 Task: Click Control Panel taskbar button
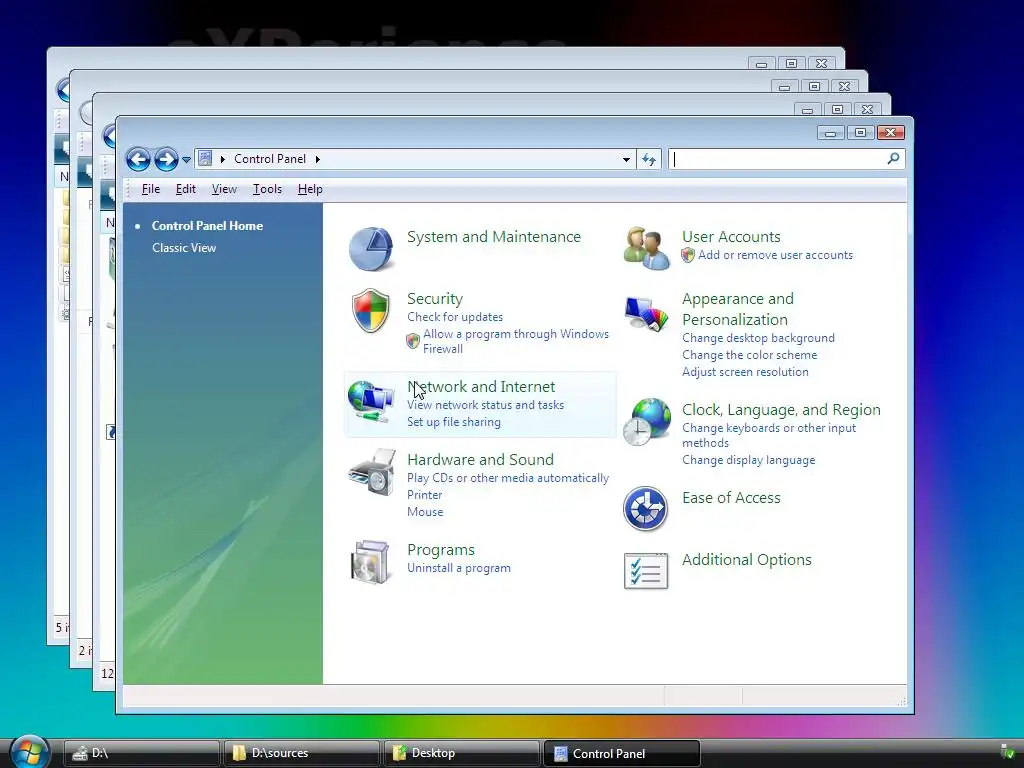pyautogui.click(x=622, y=753)
